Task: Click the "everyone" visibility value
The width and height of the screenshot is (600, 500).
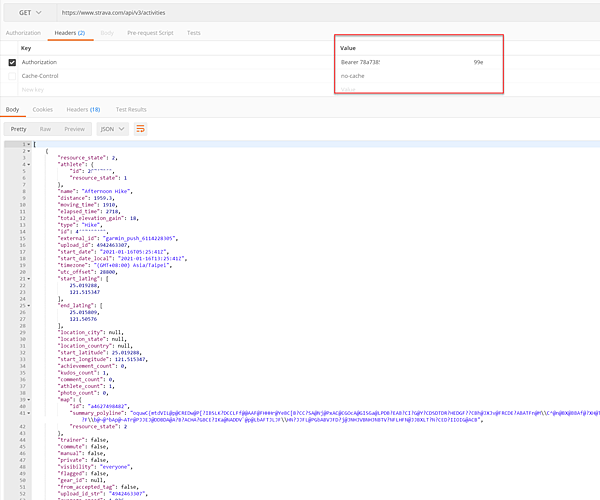Action: point(115,467)
